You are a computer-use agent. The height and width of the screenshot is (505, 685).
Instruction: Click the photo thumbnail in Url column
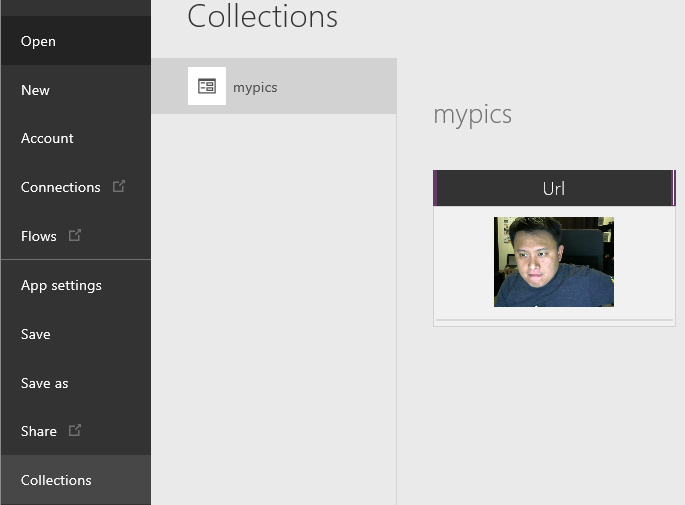[553, 262]
